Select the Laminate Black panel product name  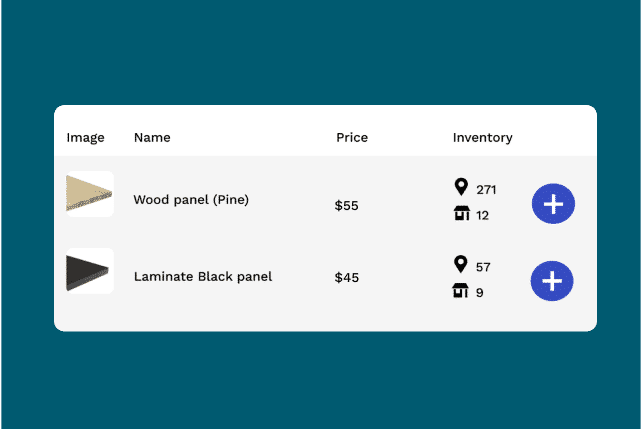click(x=203, y=276)
